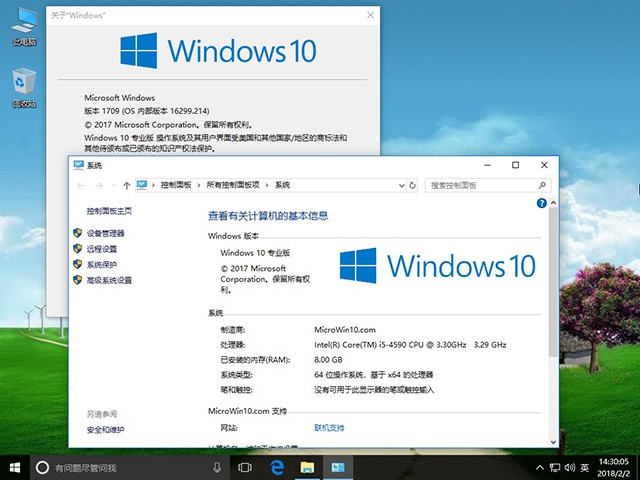Launch Microsoft Edge from taskbar
640x480 pixels.
[277, 468]
